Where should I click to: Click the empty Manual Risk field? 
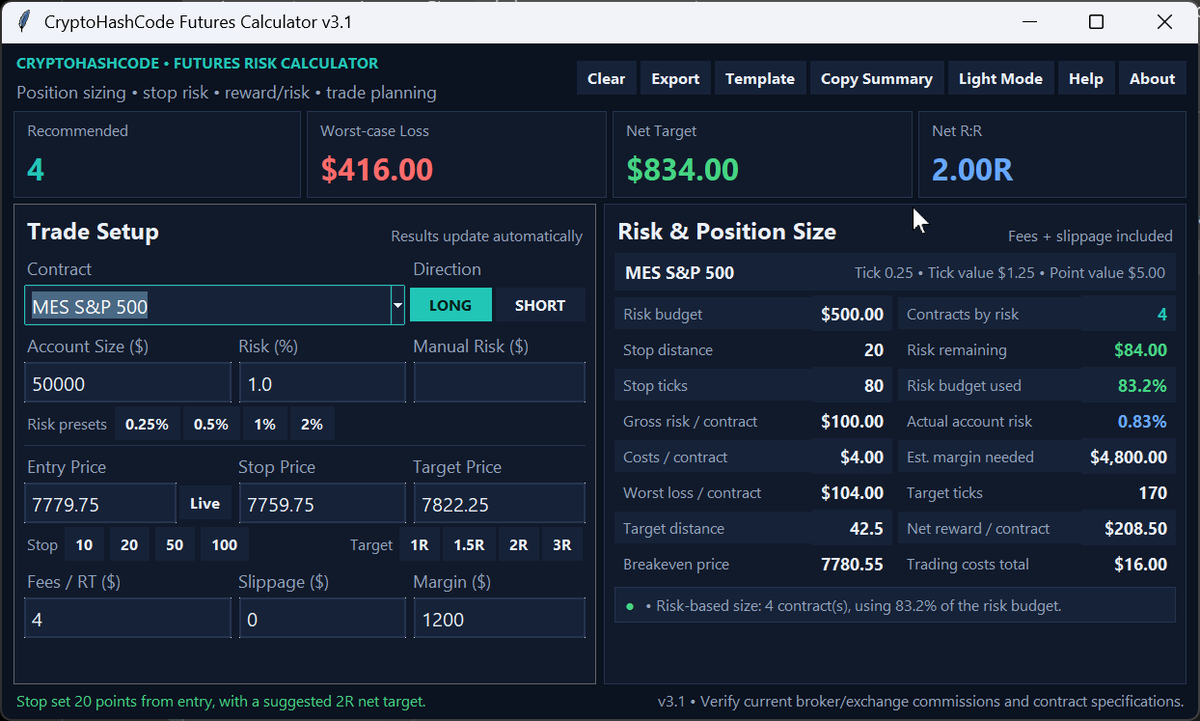(499, 383)
